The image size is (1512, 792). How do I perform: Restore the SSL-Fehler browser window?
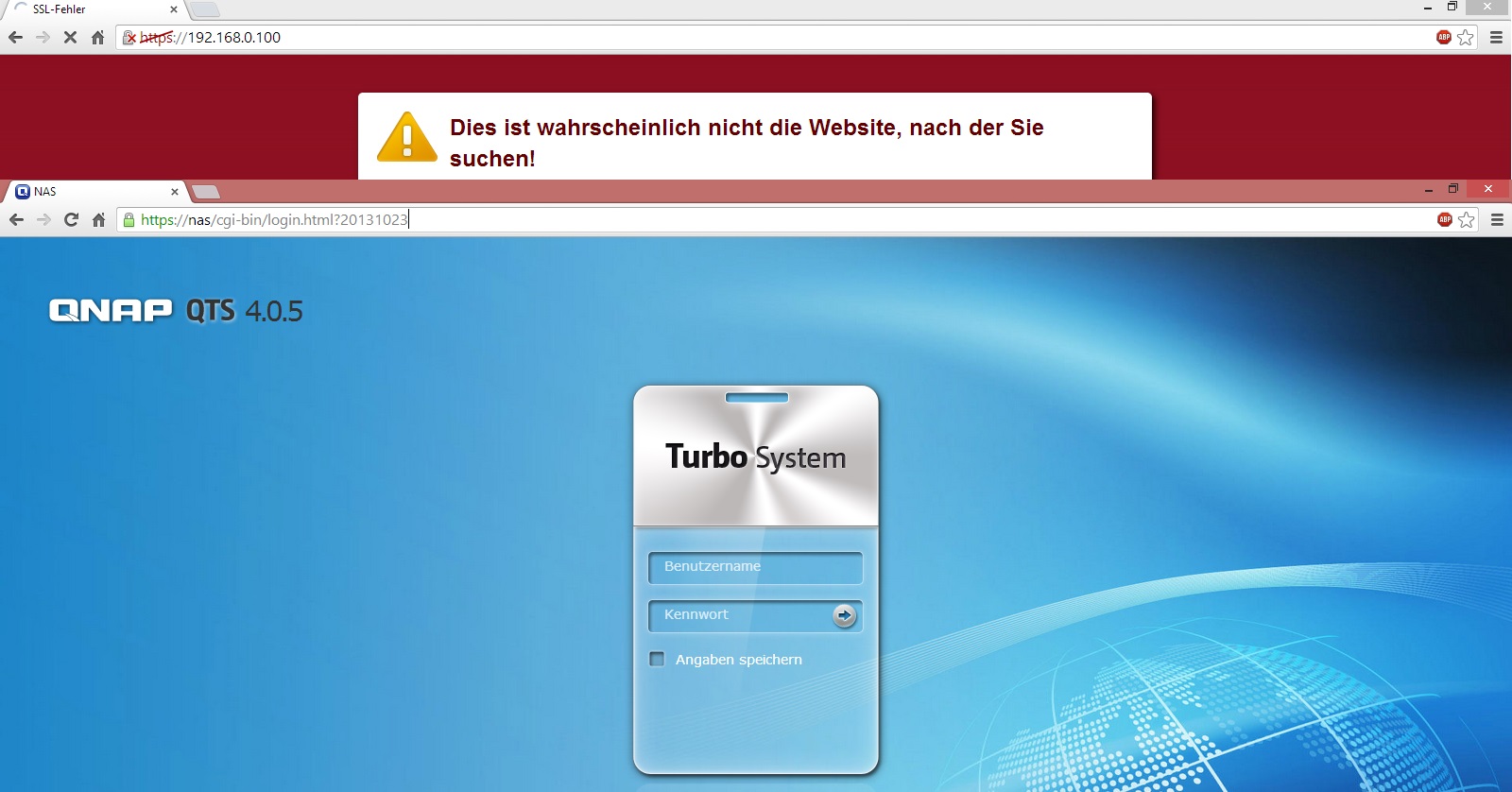(x=1452, y=7)
